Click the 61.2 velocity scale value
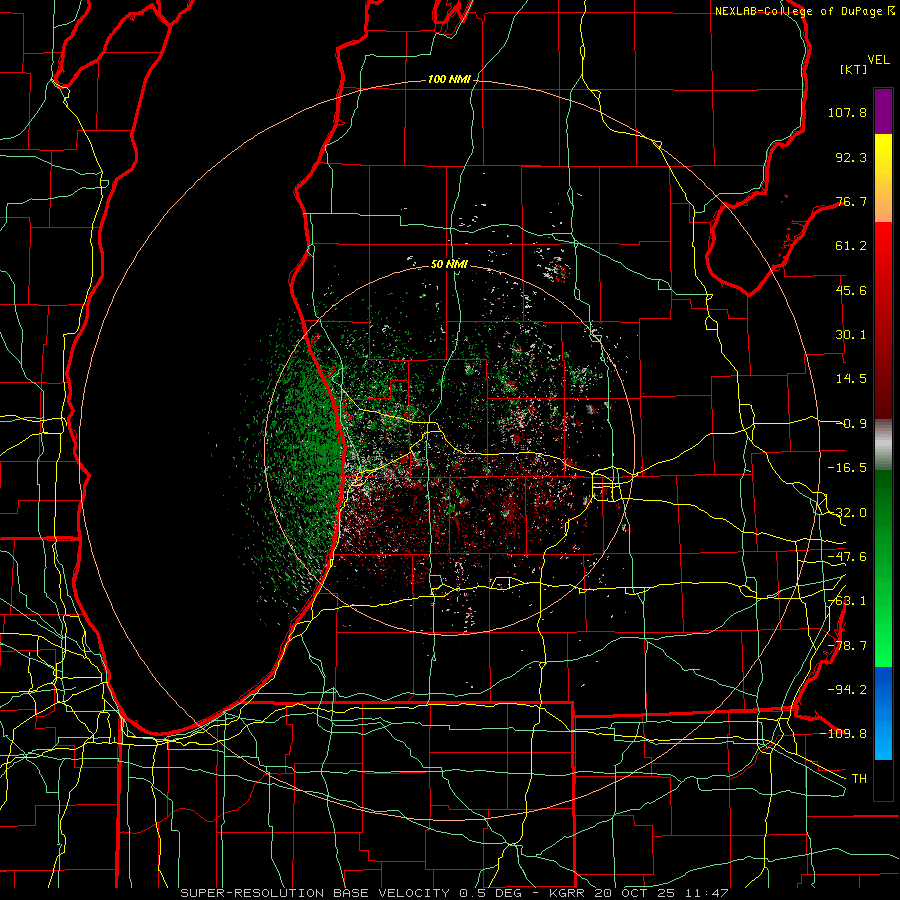This screenshot has width=900, height=900. [x=851, y=246]
